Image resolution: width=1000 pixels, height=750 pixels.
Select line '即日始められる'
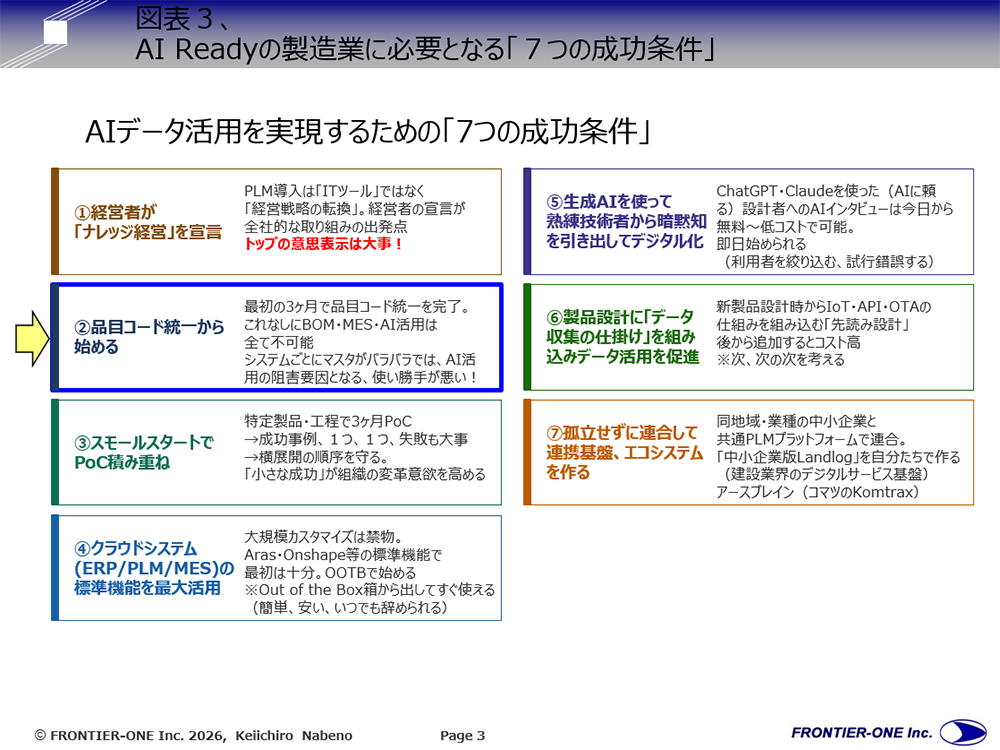tap(761, 244)
